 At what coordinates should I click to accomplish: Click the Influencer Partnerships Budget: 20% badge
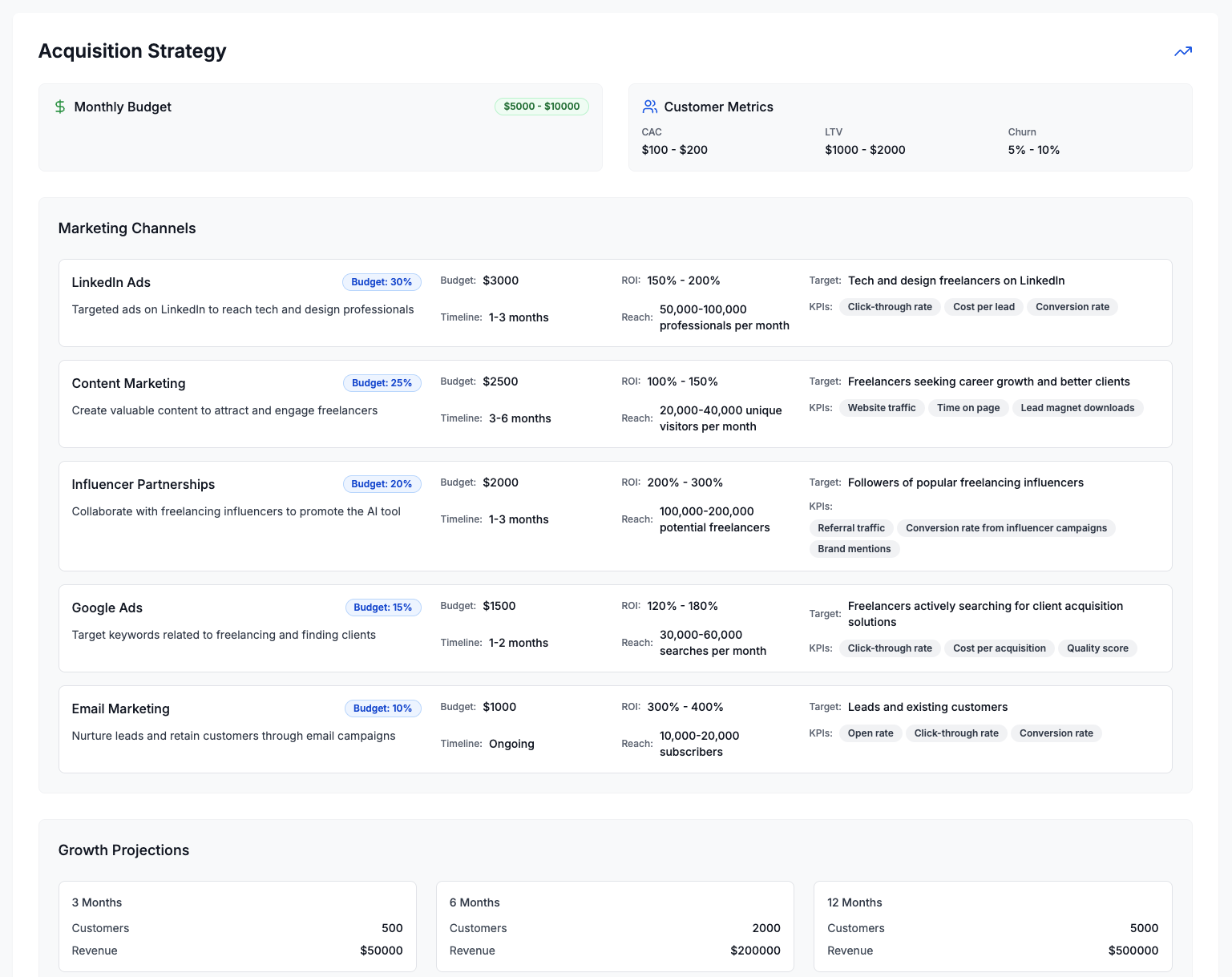[382, 484]
